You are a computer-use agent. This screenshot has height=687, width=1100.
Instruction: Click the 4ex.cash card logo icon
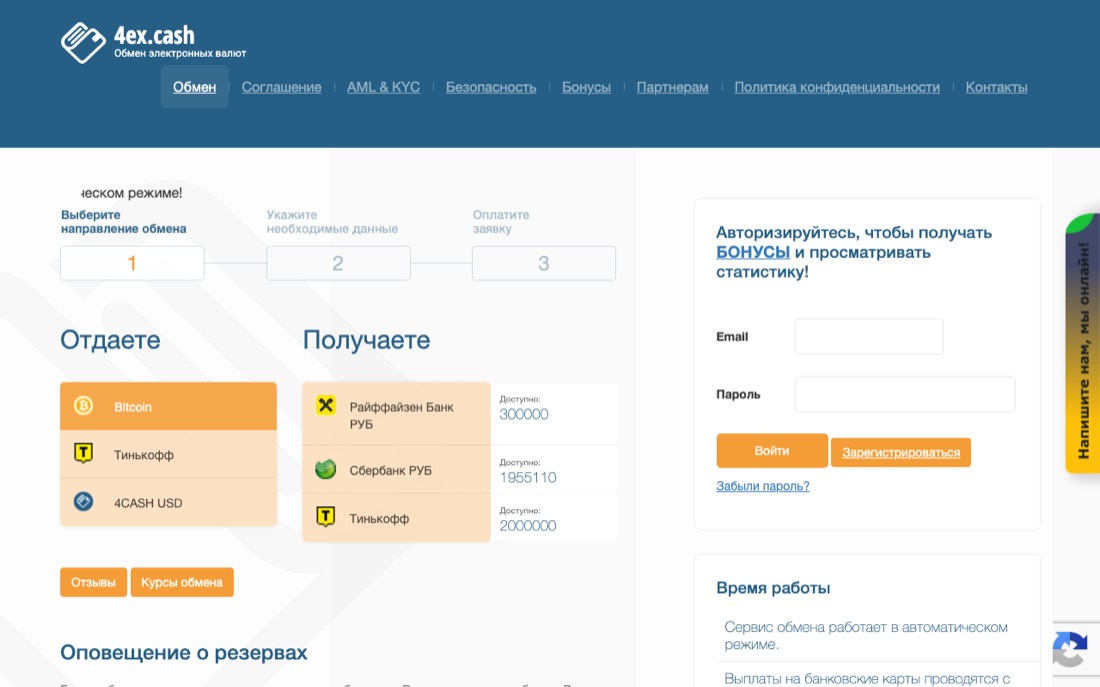(x=83, y=42)
